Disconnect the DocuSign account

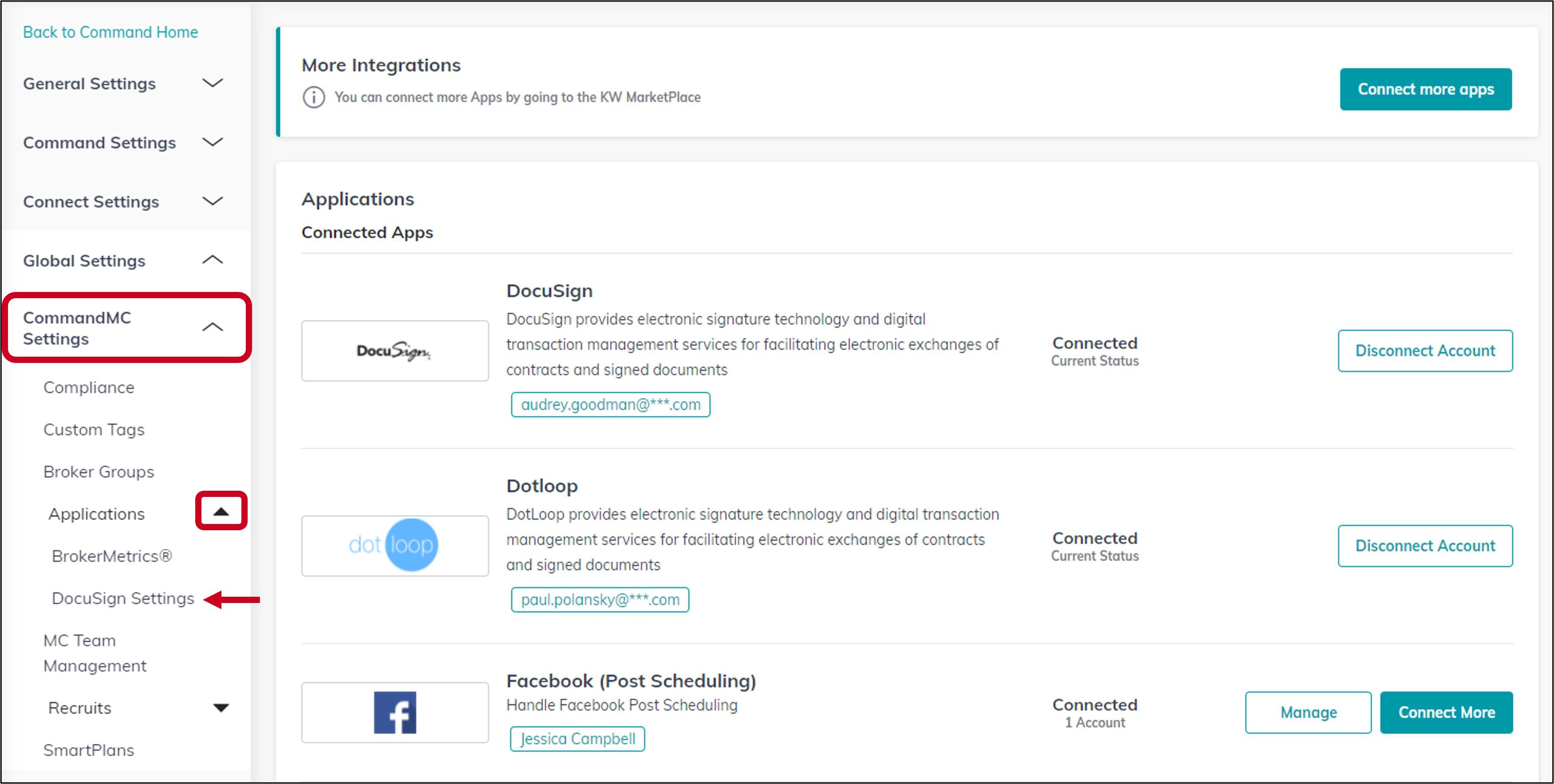(x=1425, y=351)
